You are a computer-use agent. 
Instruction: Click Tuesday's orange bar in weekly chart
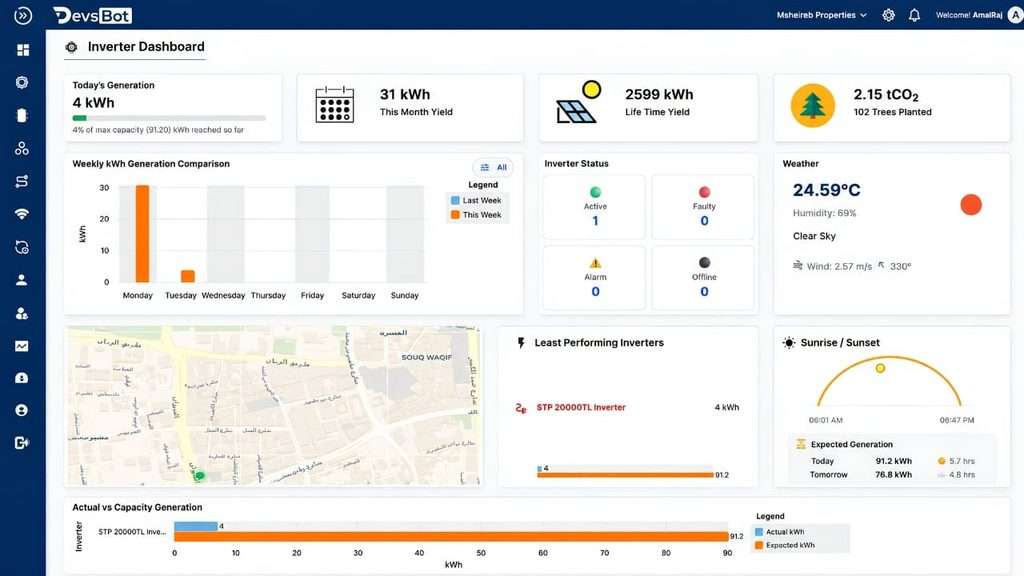tap(188, 276)
